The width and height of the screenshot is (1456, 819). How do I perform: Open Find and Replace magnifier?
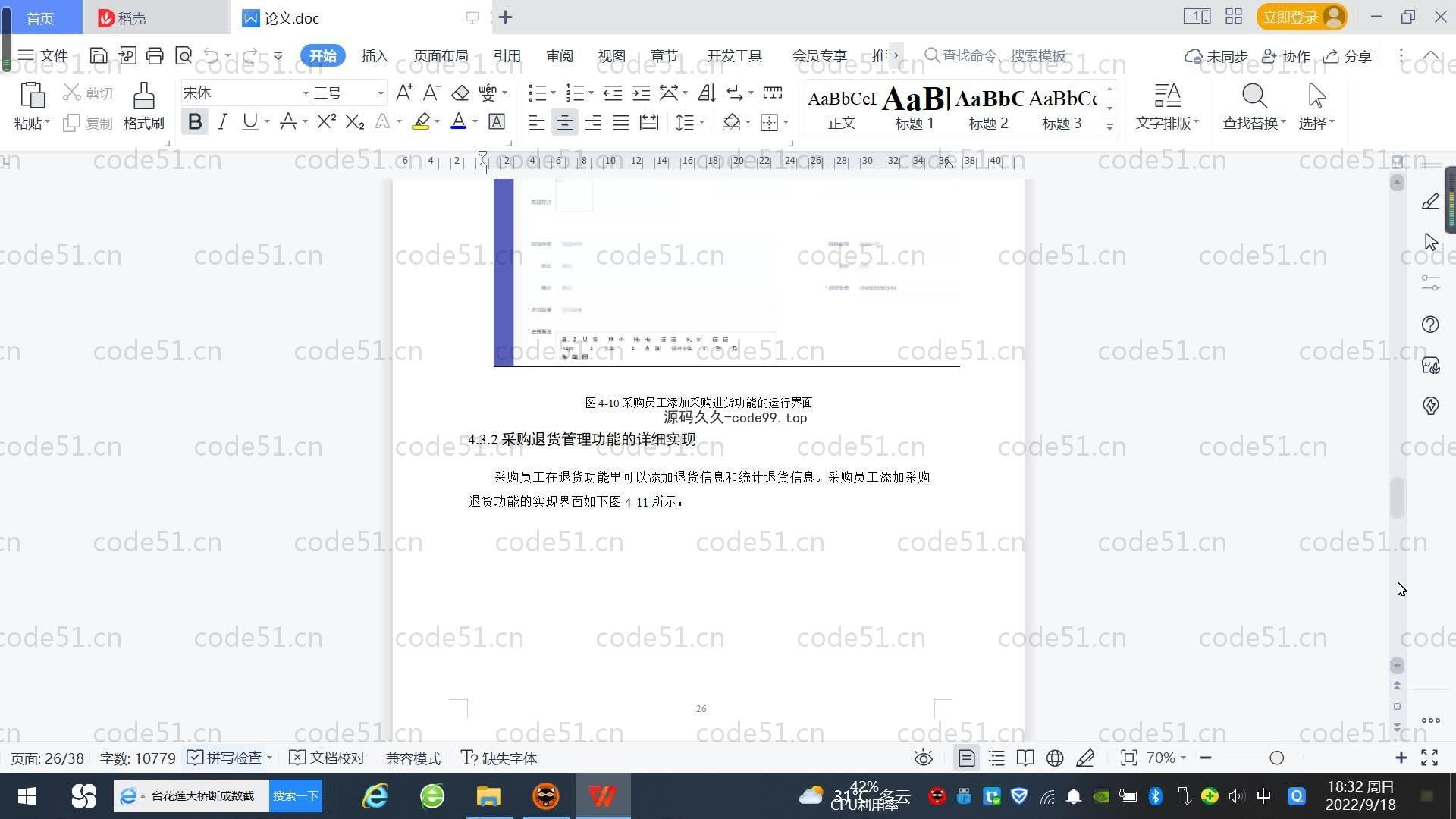pos(1254,96)
